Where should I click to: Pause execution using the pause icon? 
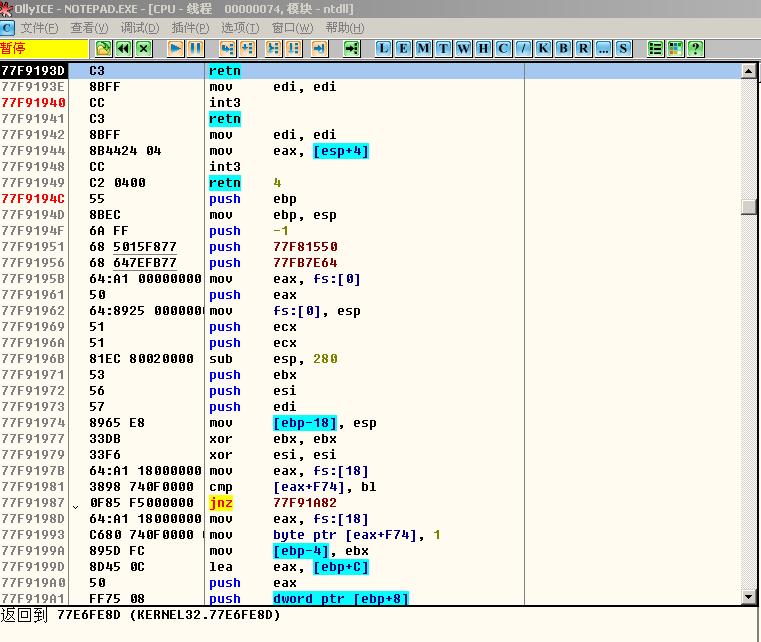(195, 48)
